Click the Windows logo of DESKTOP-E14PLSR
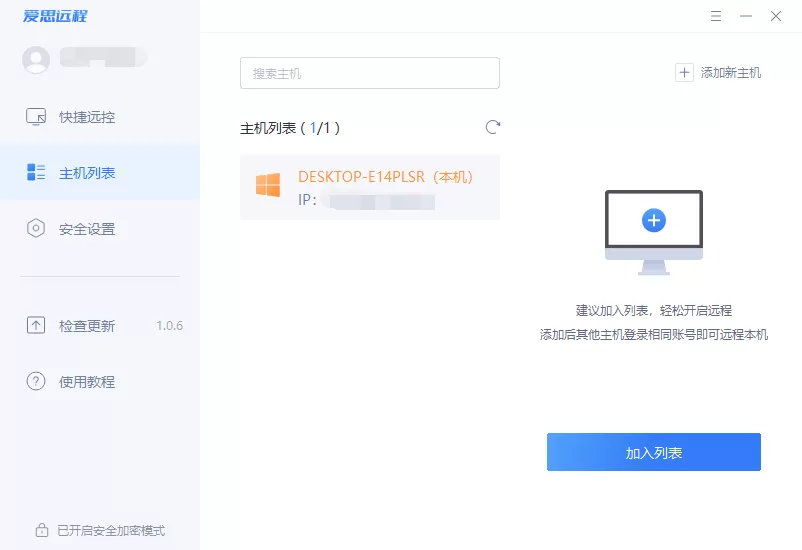Viewport: 802px width, 550px height. (268, 185)
